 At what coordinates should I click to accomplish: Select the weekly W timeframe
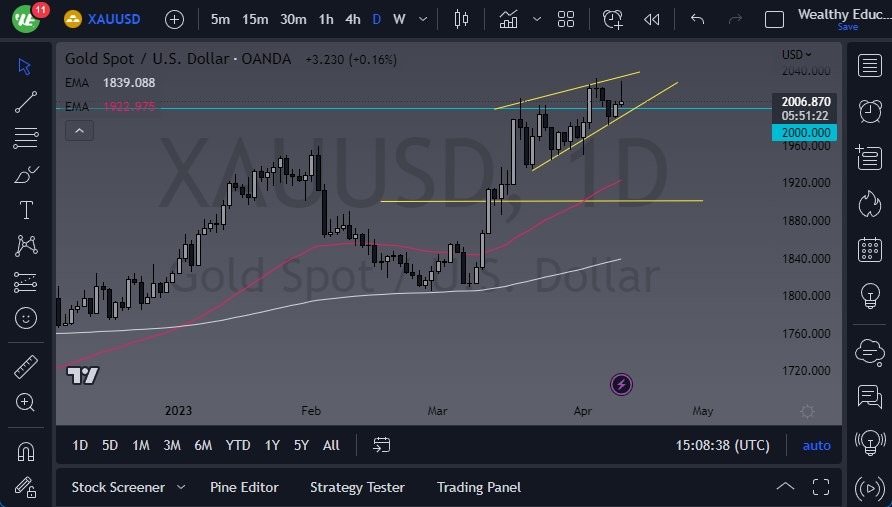399,19
